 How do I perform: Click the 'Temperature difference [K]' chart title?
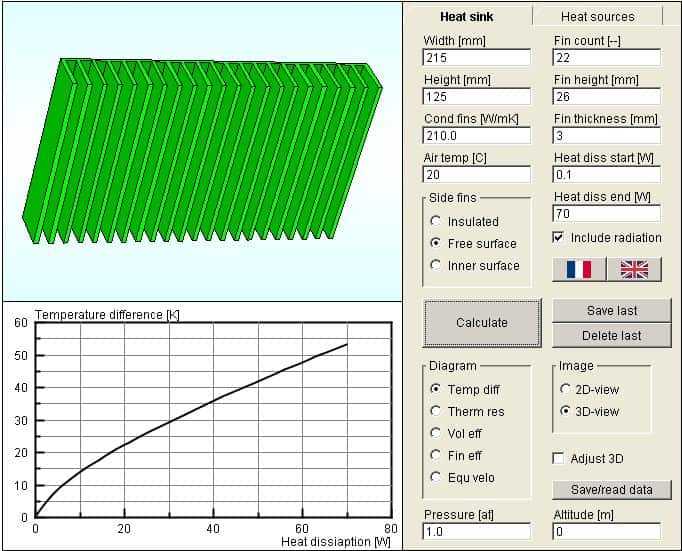(107, 314)
